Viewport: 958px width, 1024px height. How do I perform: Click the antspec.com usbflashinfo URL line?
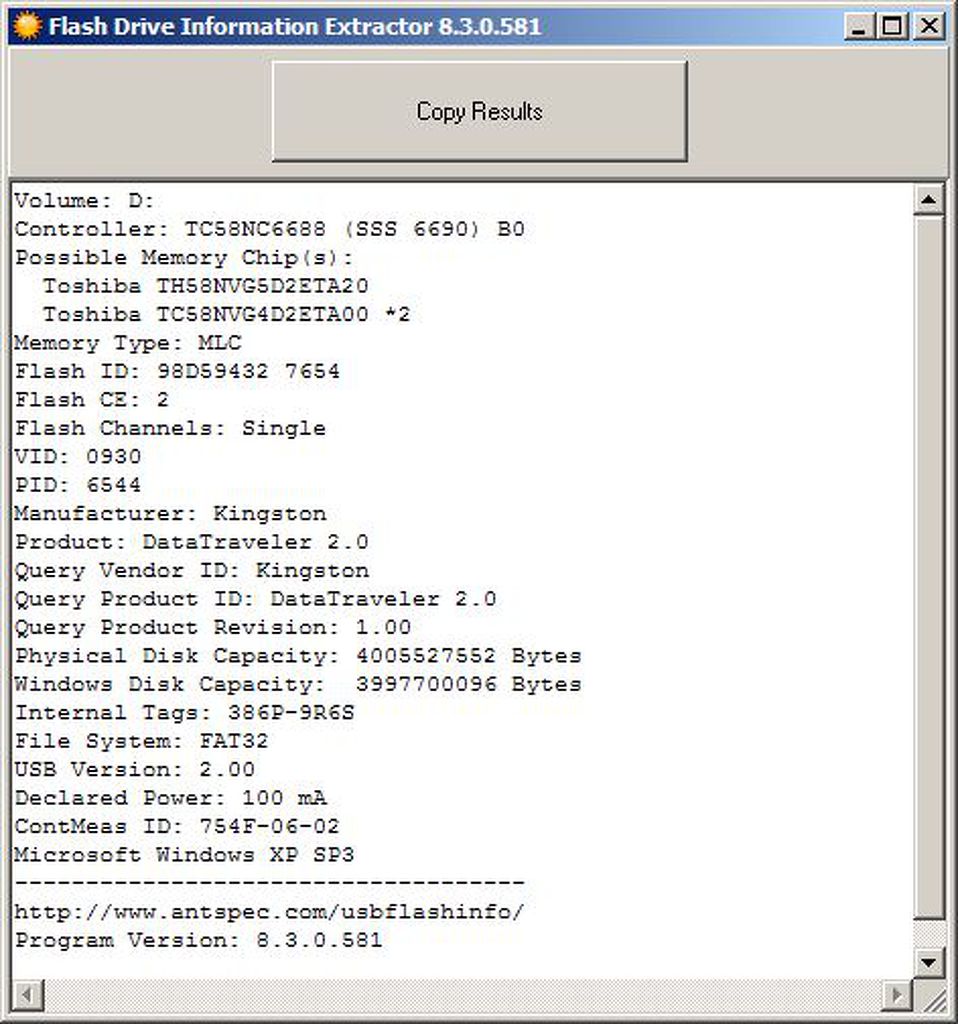point(269,912)
